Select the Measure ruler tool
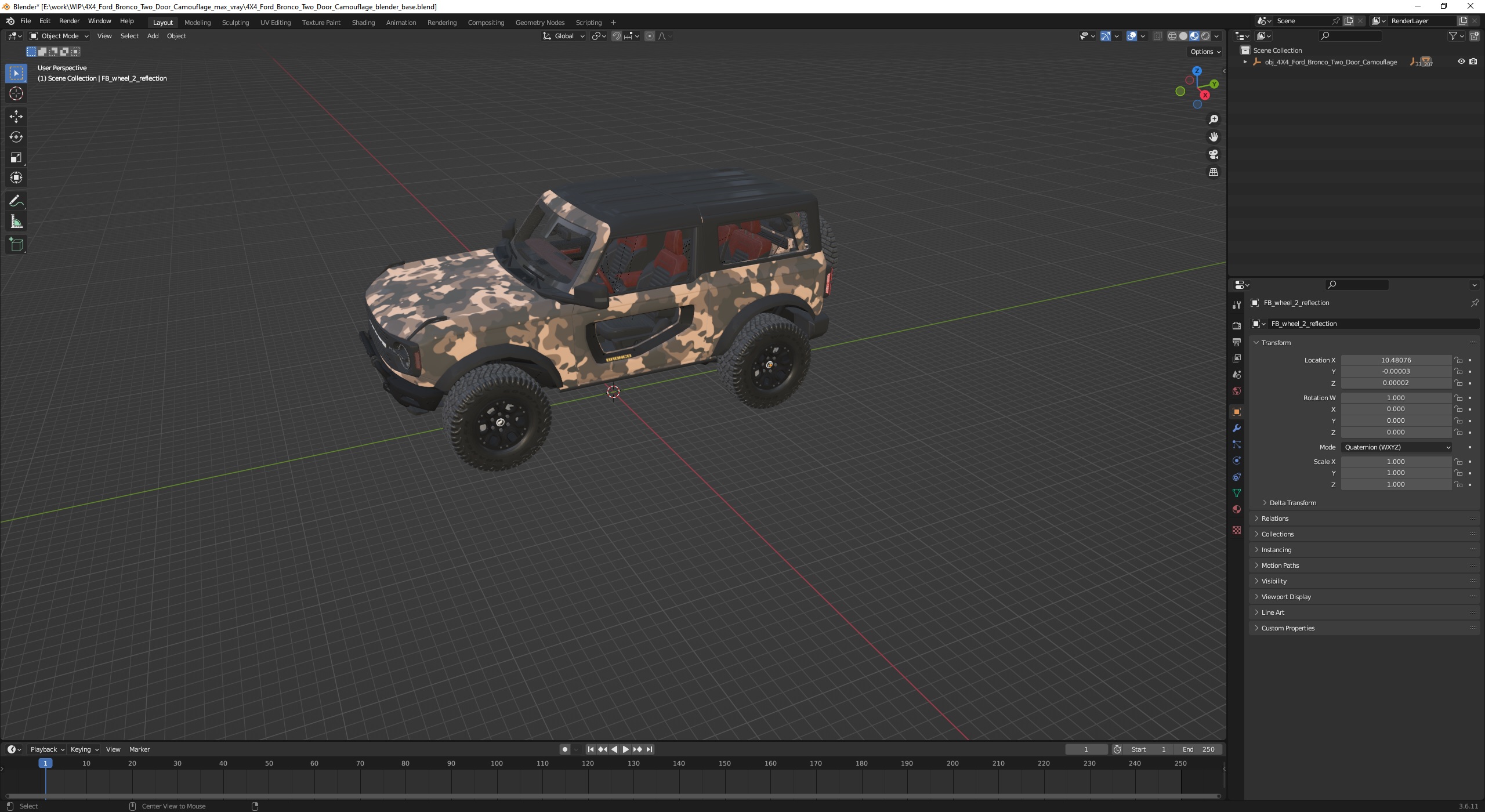 coord(16,222)
